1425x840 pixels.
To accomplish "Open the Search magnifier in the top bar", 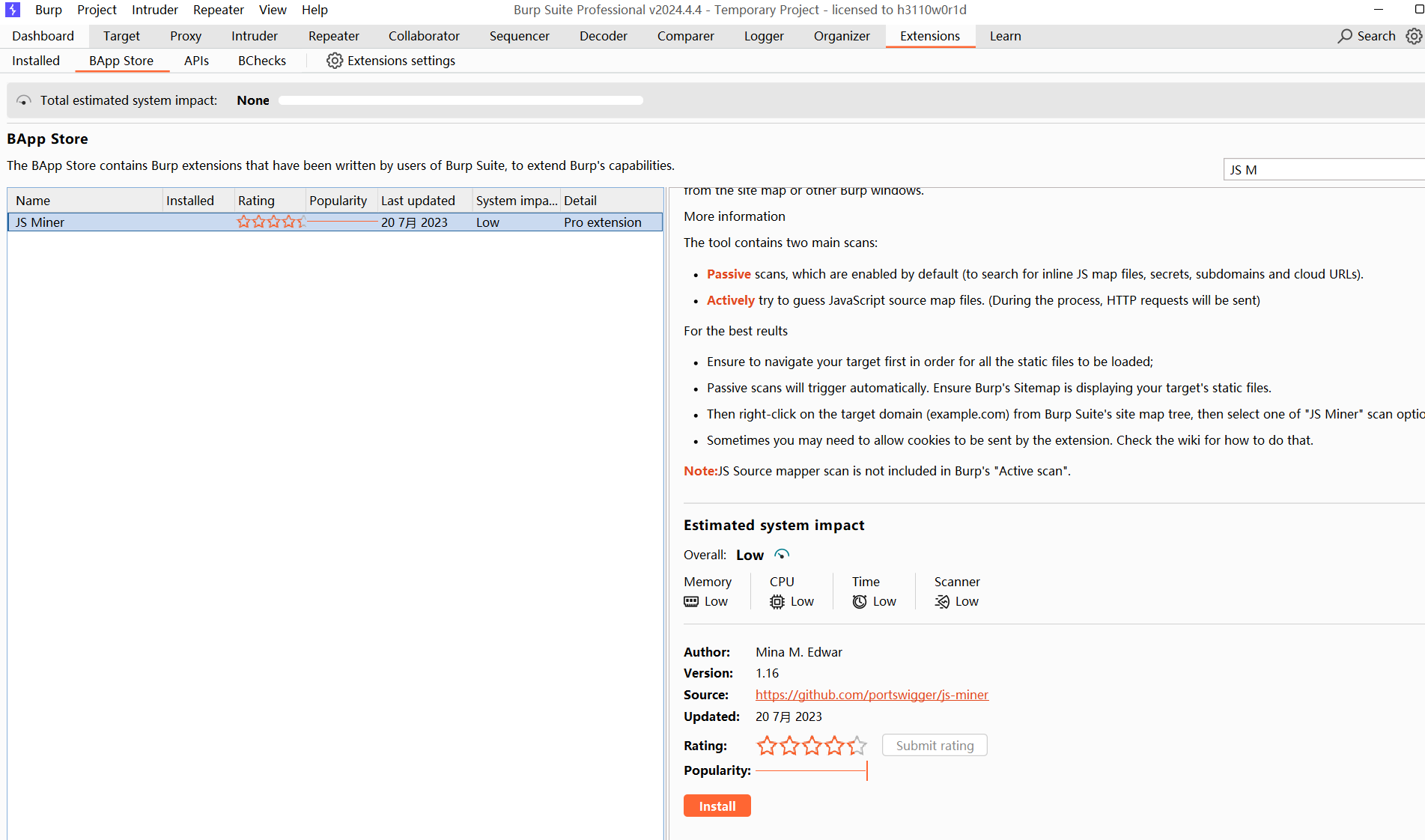I will (1345, 36).
